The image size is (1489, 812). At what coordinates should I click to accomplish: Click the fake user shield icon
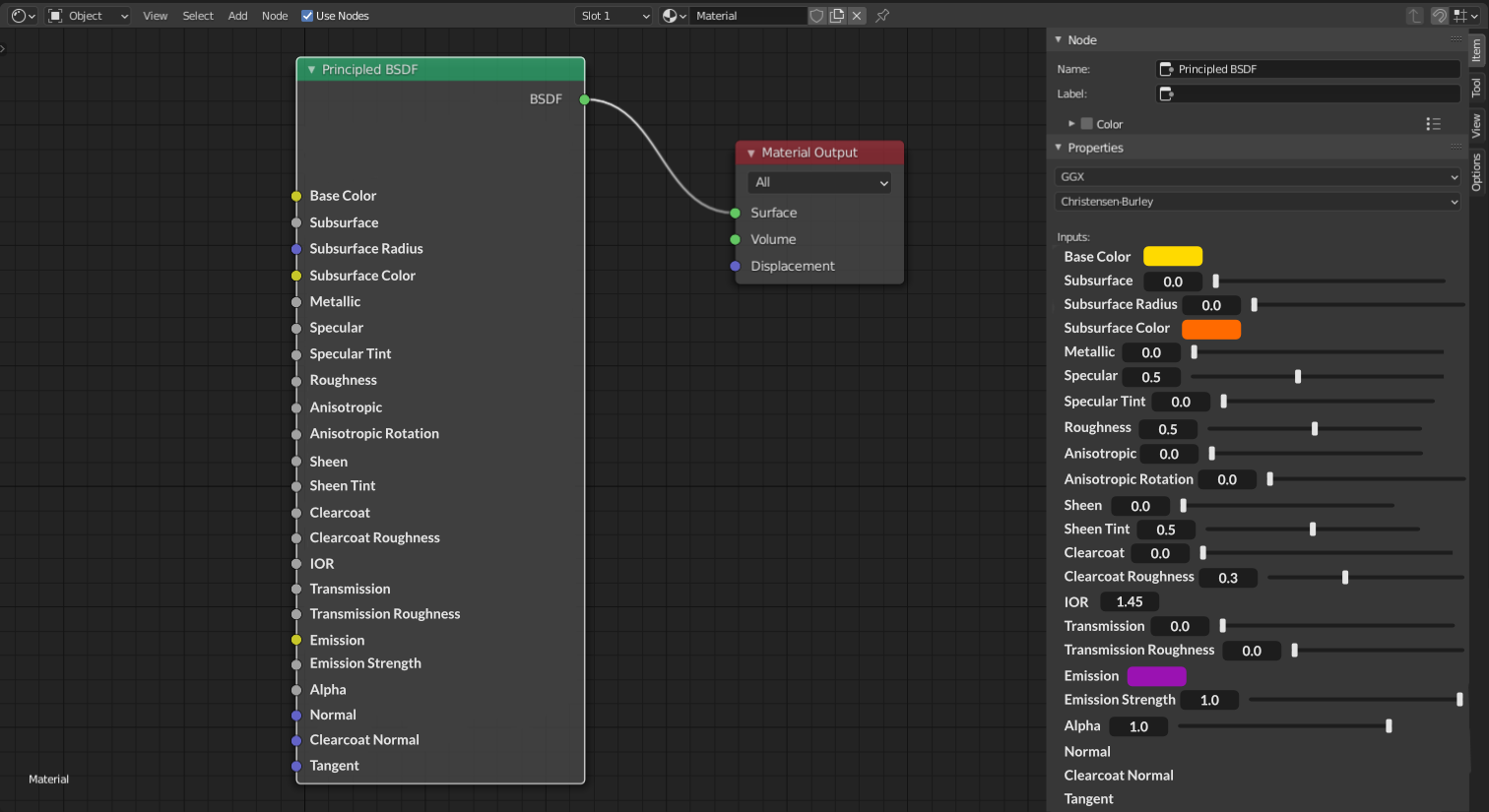816,16
